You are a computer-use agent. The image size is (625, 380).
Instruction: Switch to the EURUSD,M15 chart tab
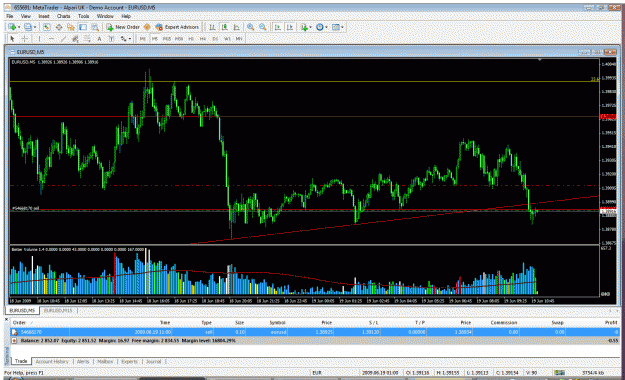tap(58, 310)
